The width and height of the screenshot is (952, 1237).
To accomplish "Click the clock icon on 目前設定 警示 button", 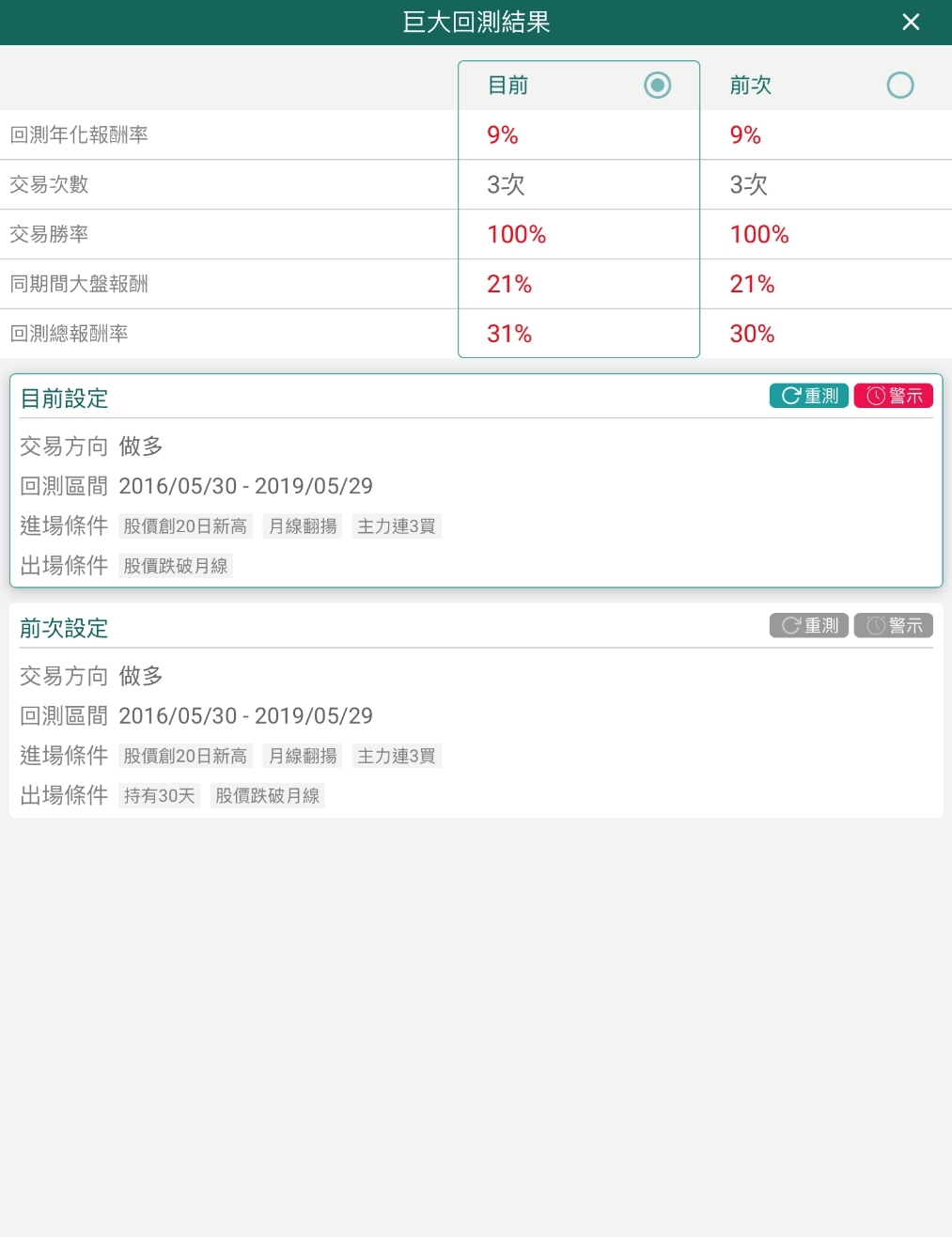I will click(x=874, y=396).
